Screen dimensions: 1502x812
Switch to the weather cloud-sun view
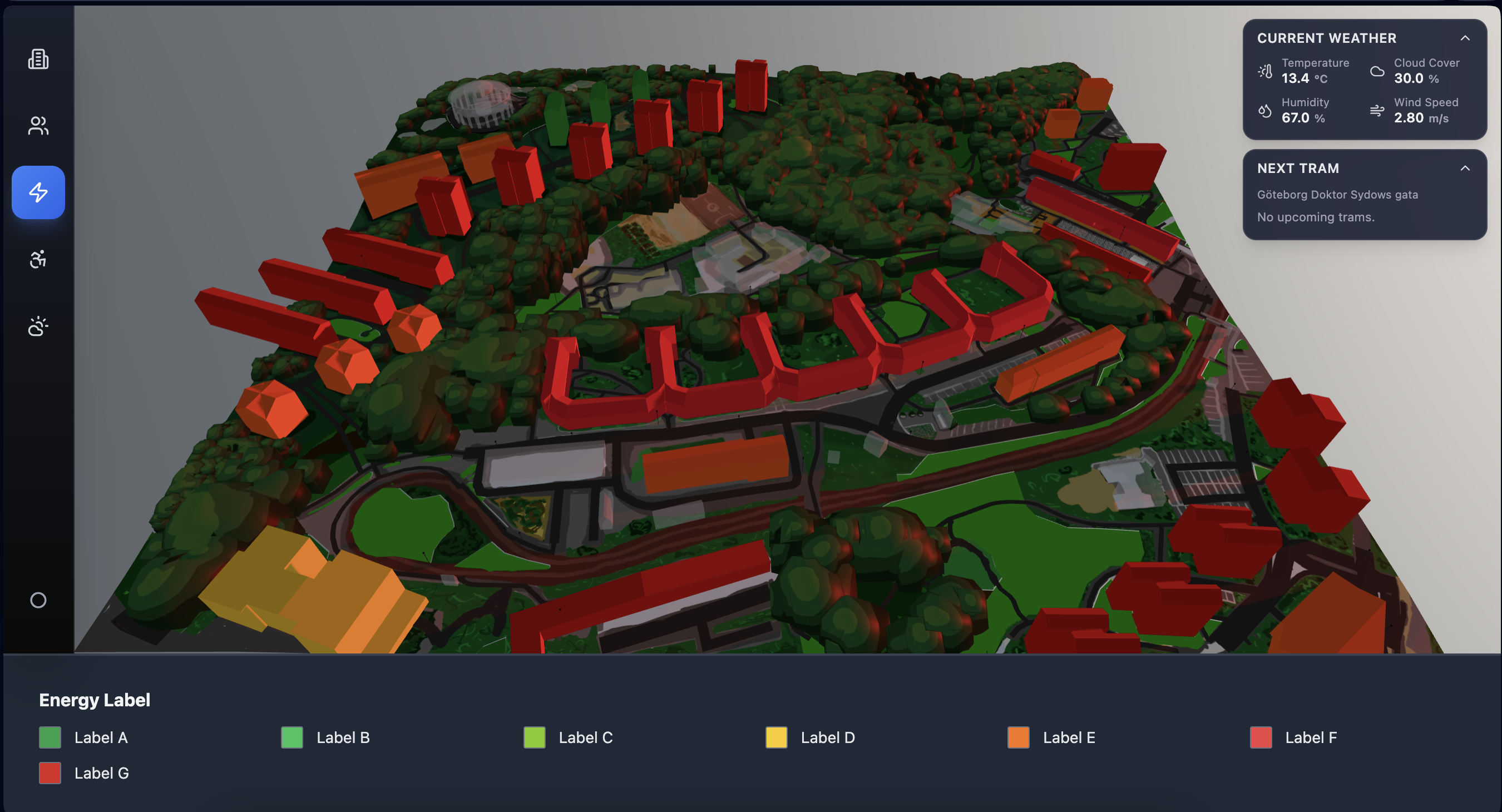point(38,326)
